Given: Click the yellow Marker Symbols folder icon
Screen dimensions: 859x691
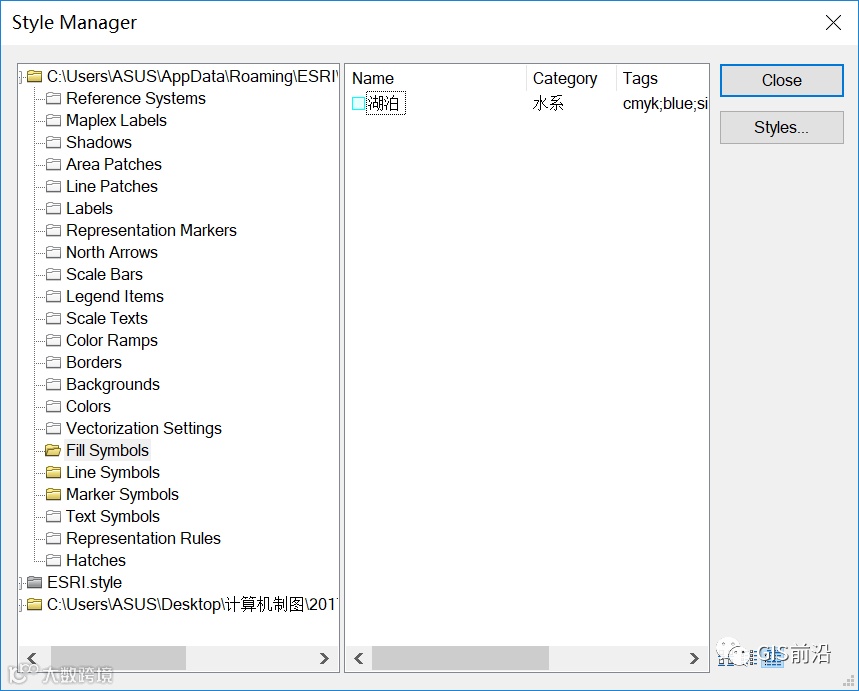Looking at the screenshot, I should 53,494.
